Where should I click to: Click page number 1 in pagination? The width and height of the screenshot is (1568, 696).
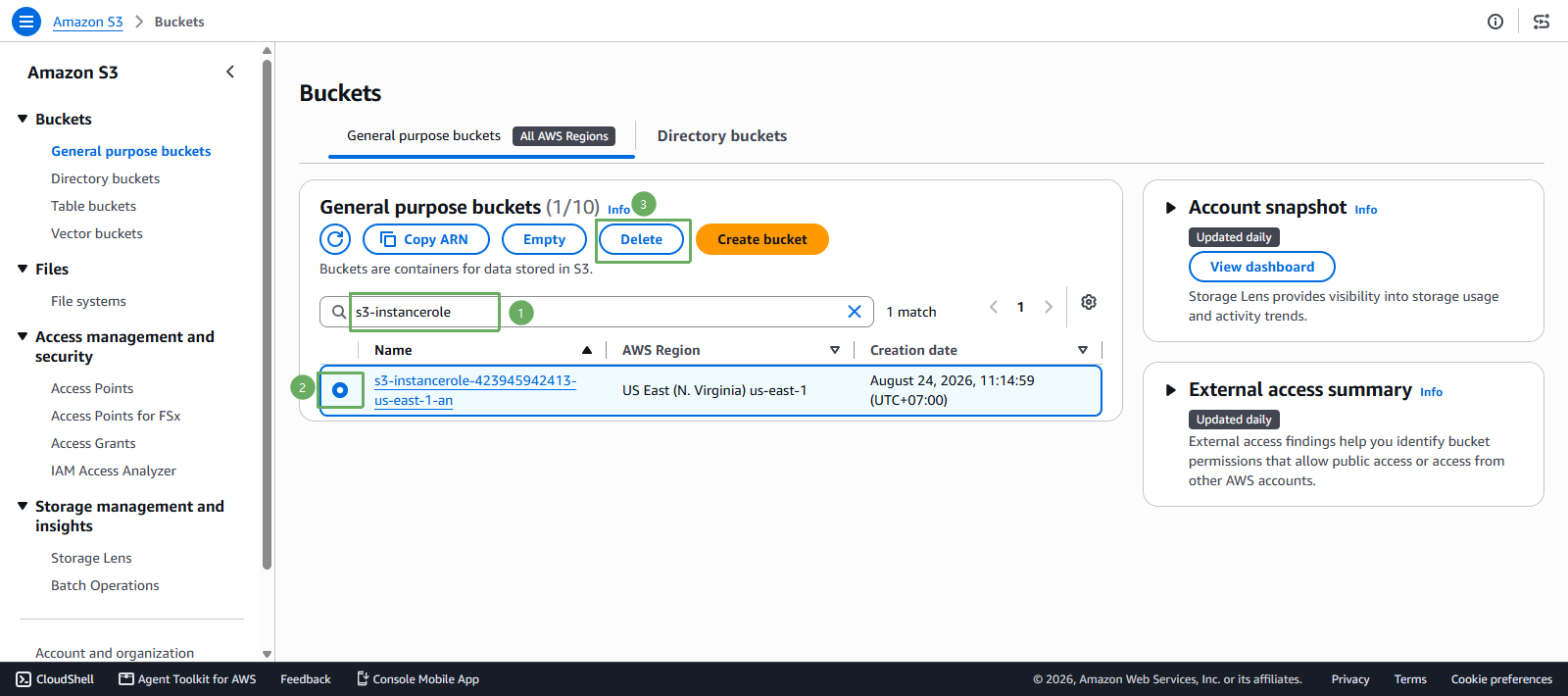pyautogui.click(x=1020, y=307)
